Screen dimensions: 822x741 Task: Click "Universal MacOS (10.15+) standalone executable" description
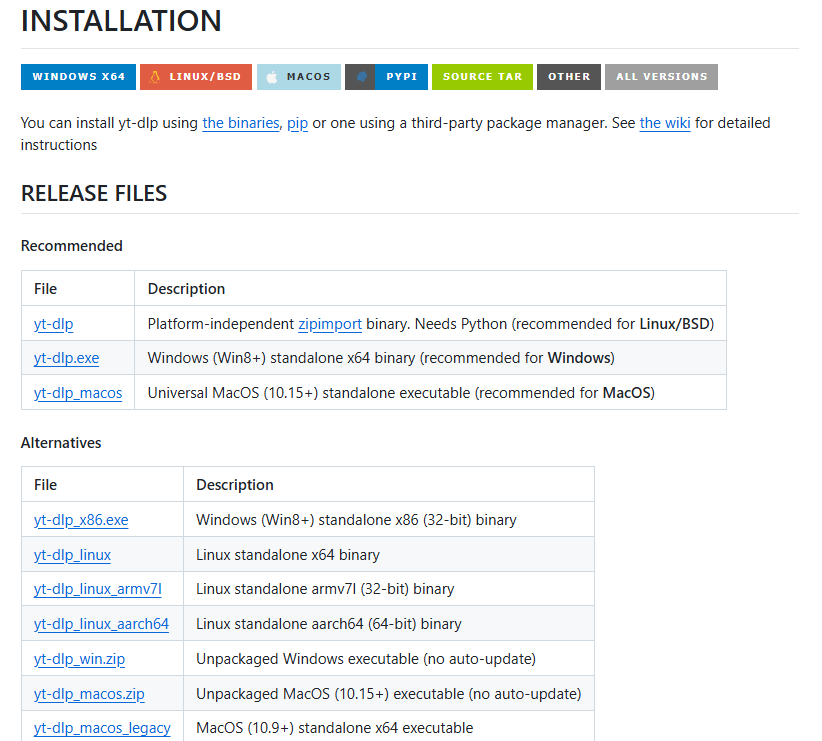[x=401, y=393]
